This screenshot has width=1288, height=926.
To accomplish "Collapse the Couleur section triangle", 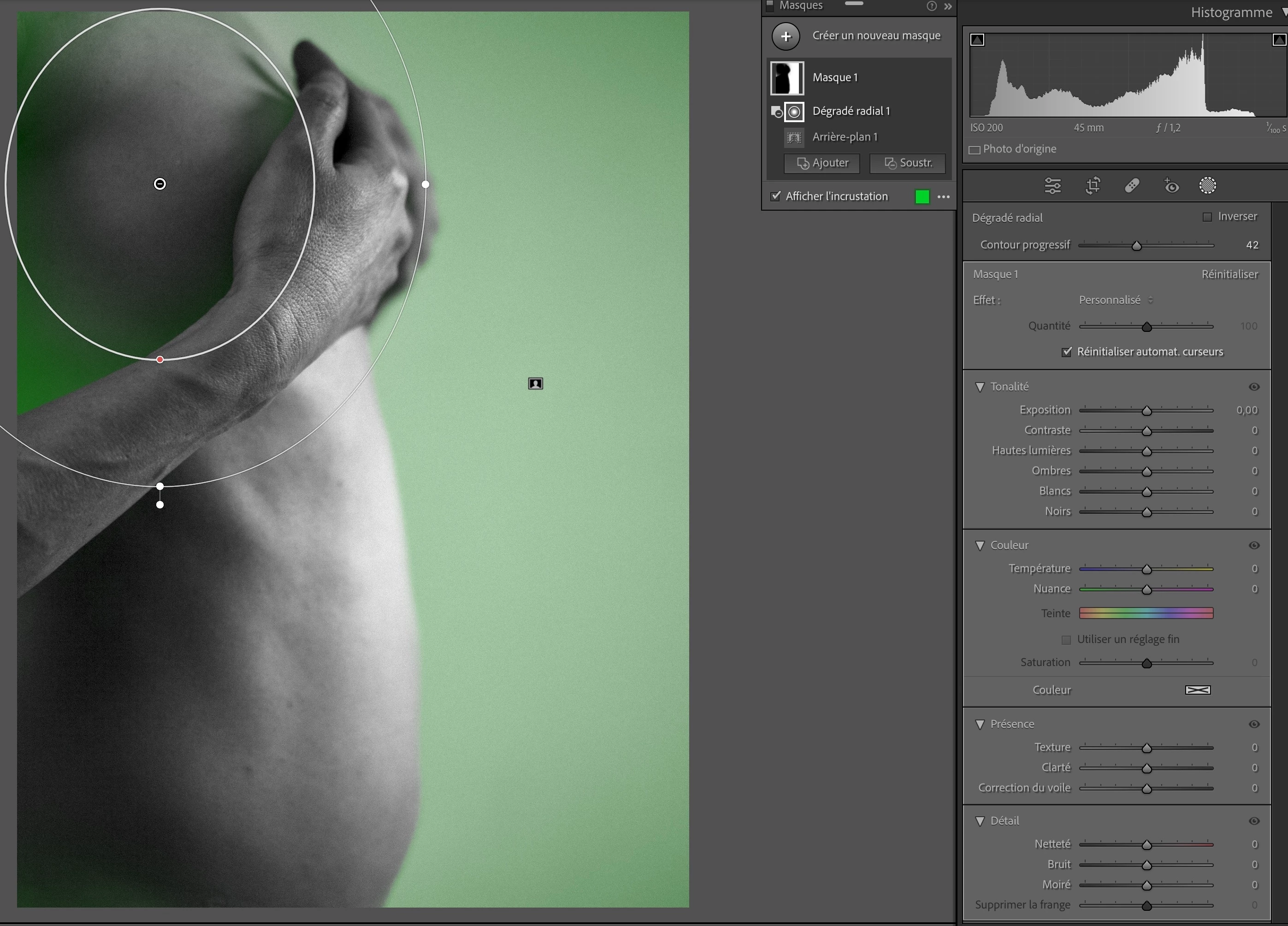I will (x=980, y=546).
